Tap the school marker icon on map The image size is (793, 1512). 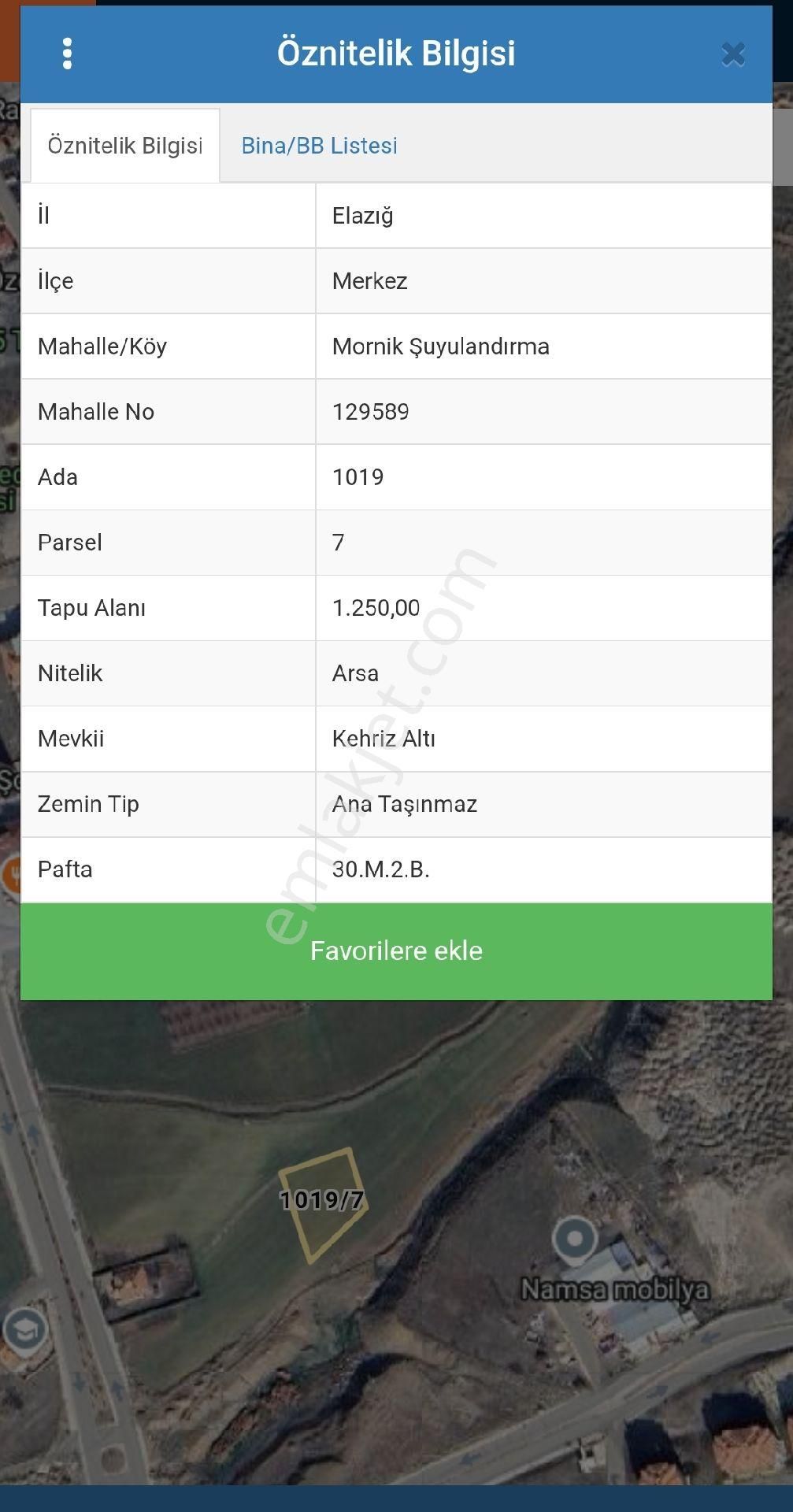point(24,1330)
